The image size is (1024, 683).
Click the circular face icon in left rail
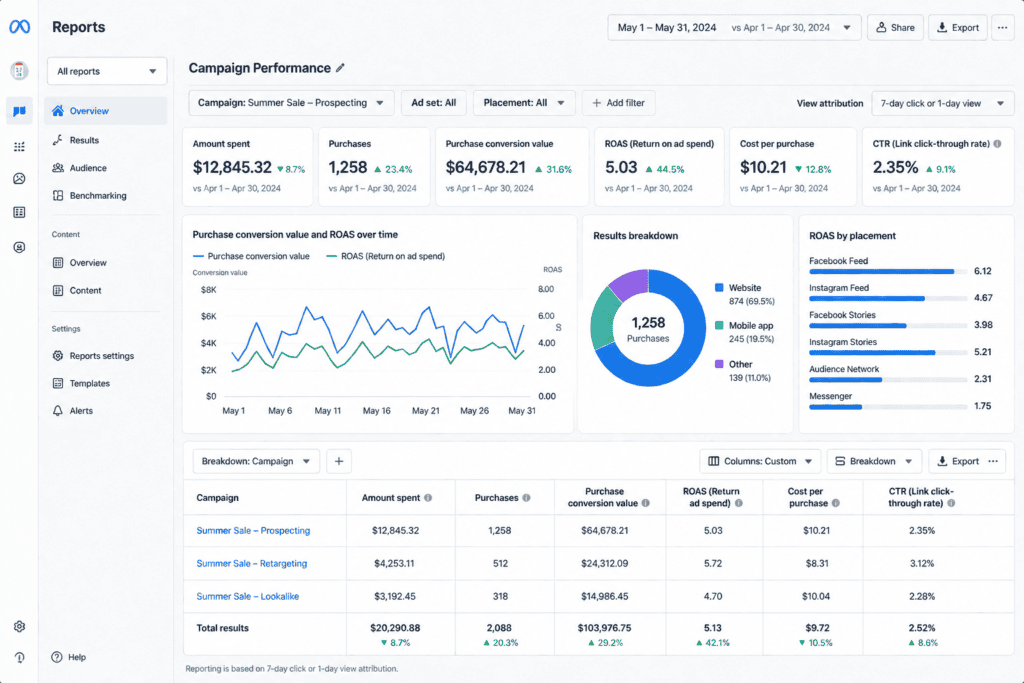(x=19, y=247)
